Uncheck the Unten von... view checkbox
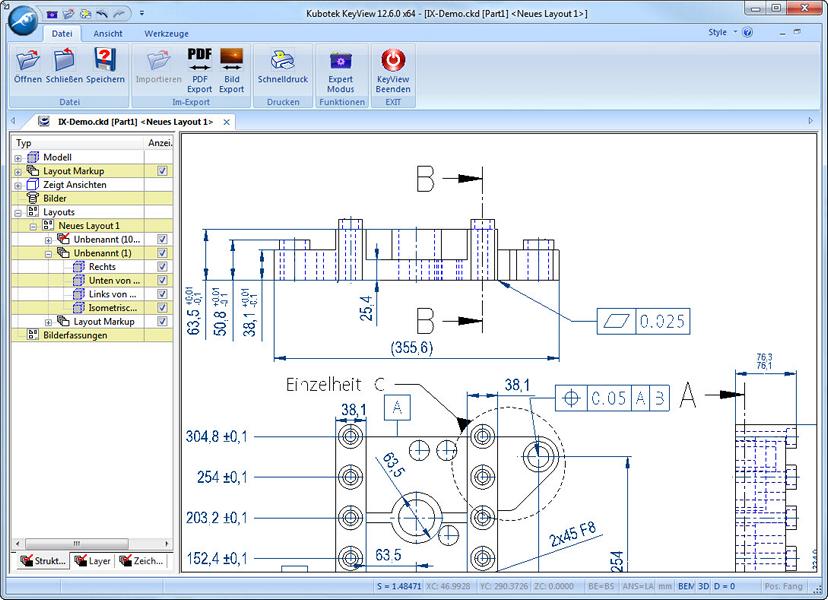Viewport: 828px width, 600px height. (x=162, y=280)
